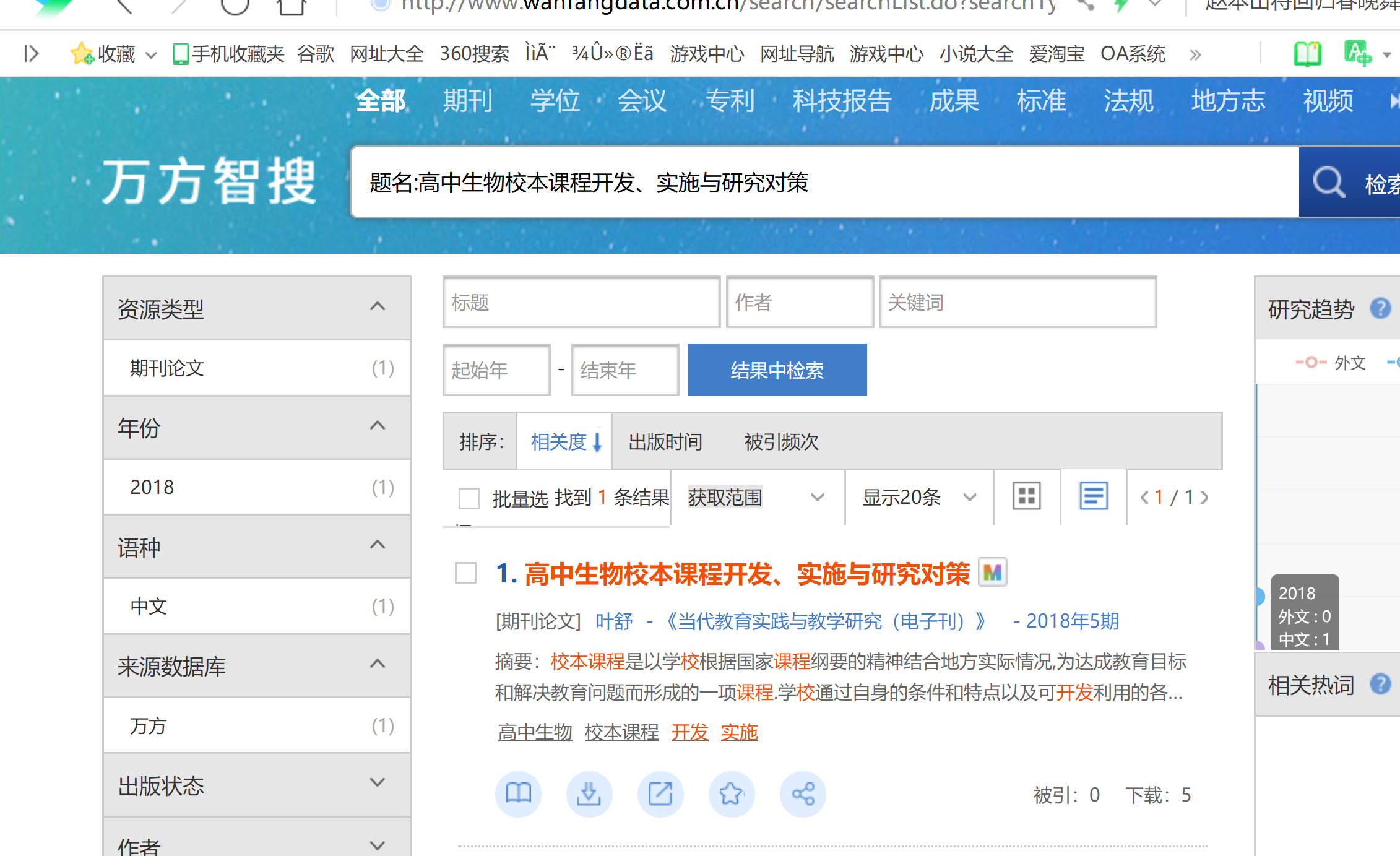Open journal link 当代教育实践与教学研究
1400x856 pixels.
click(x=826, y=621)
